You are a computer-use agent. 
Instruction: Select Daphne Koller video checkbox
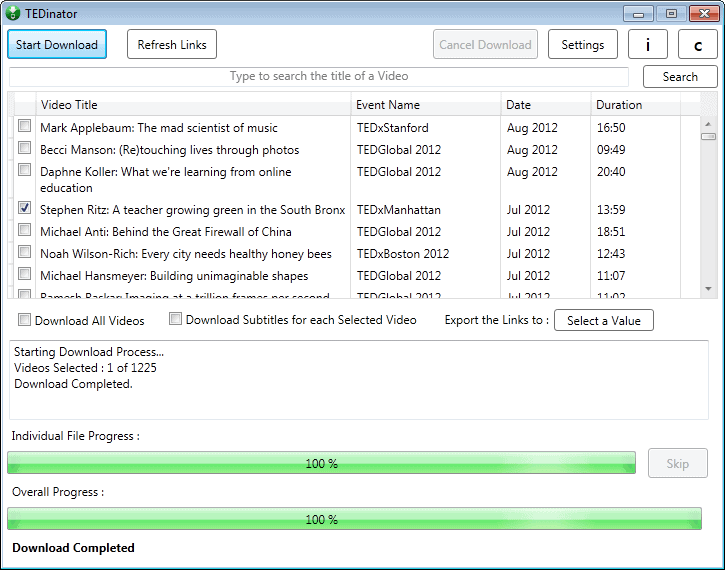pyautogui.click(x=25, y=170)
